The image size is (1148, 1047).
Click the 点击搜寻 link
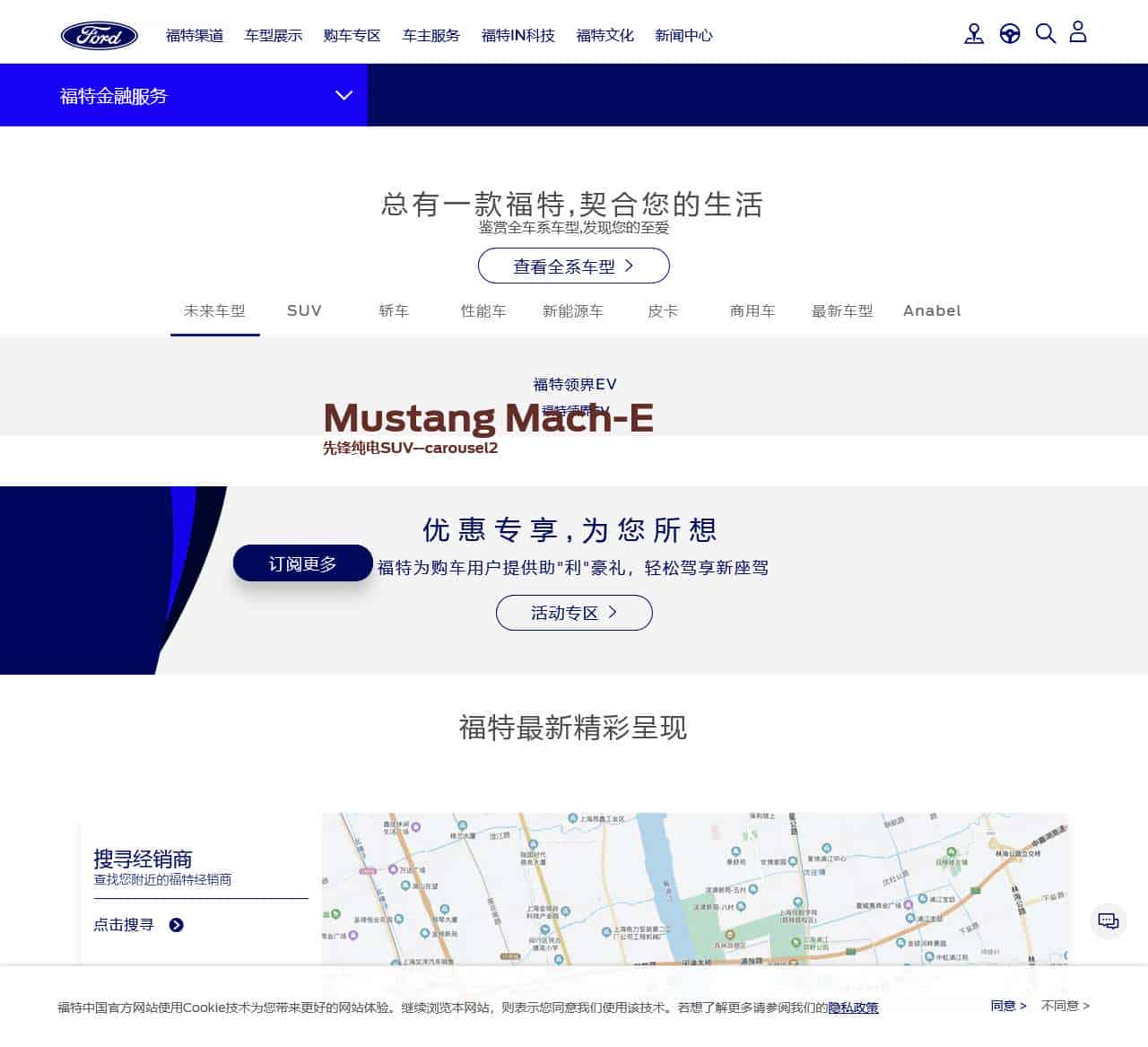coord(124,925)
